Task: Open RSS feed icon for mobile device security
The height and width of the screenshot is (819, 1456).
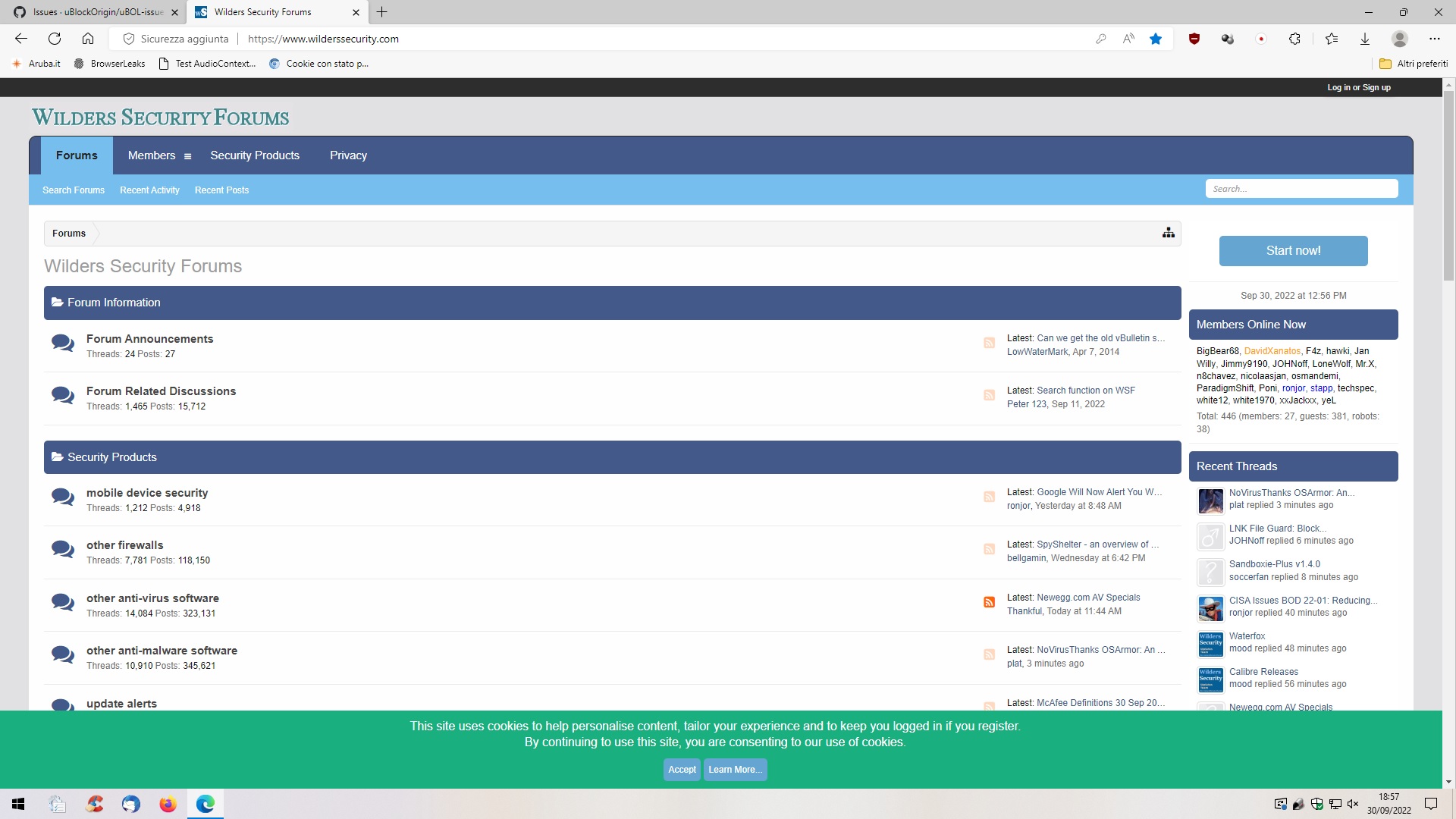Action: (x=989, y=497)
